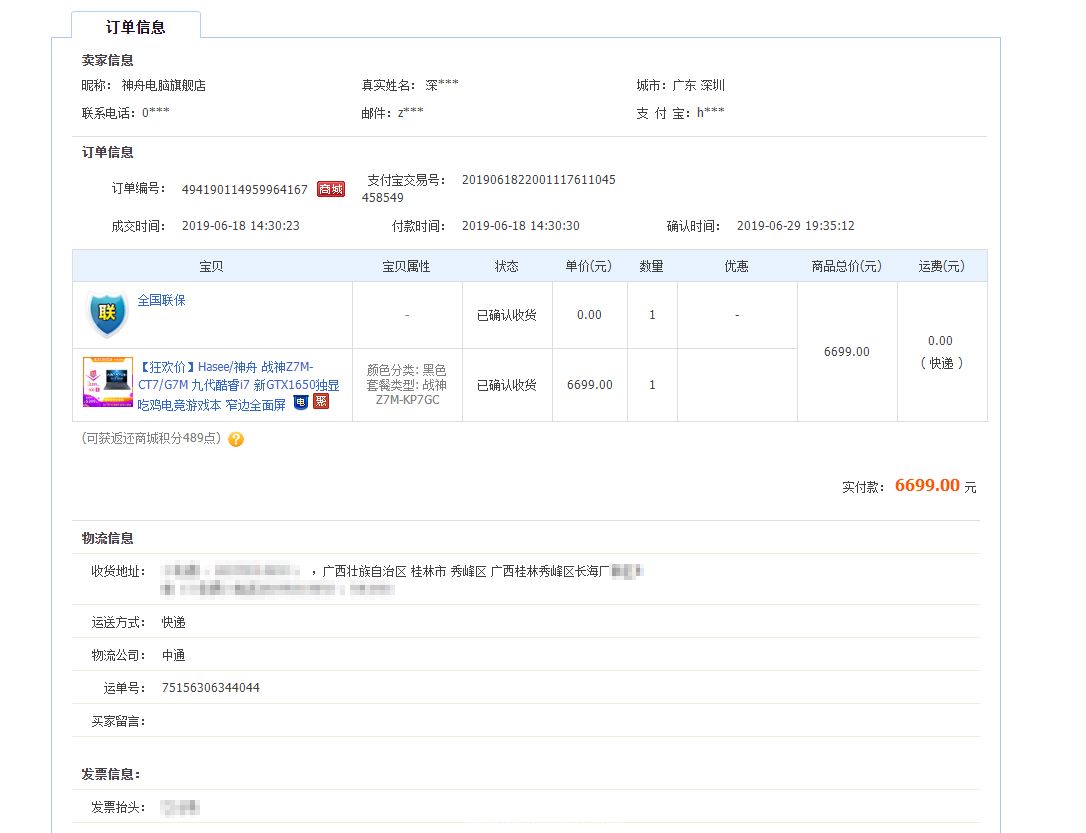The image size is (1086, 833).
Task: Click the 真实姓名 value 深***
Action: [442, 84]
